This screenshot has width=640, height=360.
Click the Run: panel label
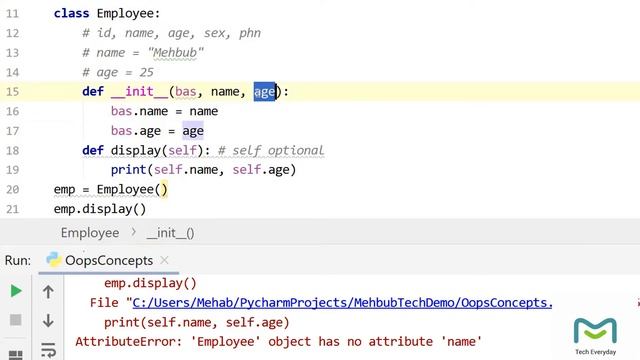[18, 260]
